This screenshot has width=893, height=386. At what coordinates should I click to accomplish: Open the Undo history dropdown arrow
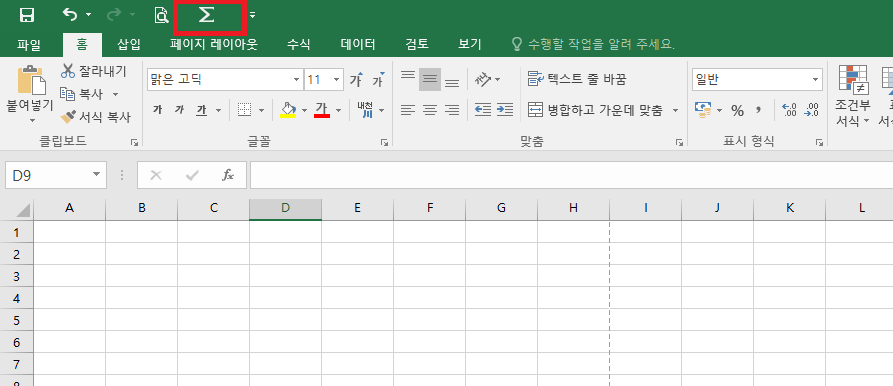pos(88,15)
